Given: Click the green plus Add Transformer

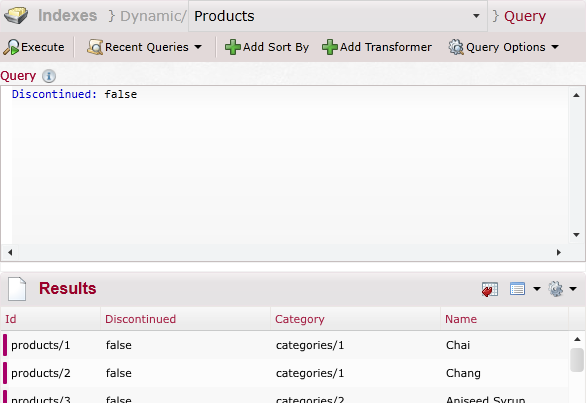Looking at the screenshot, I should click(x=330, y=47).
